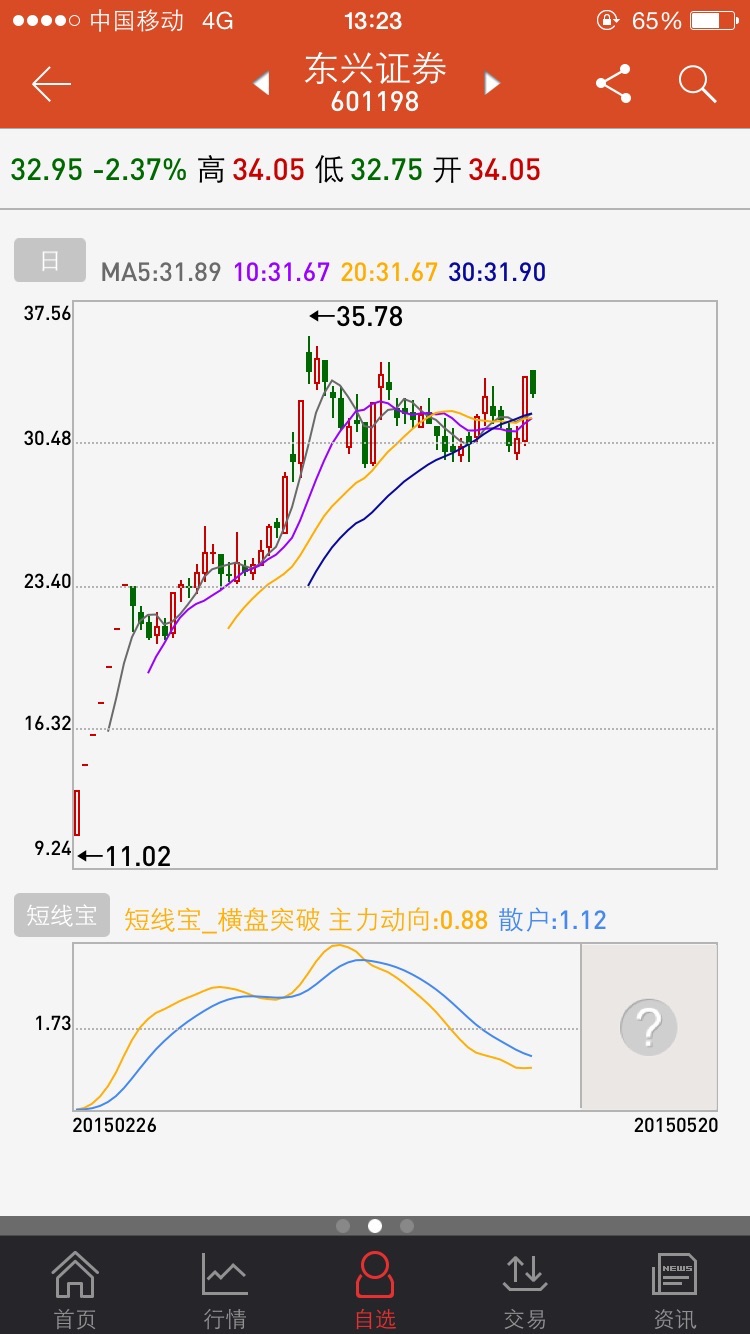This screenshot has height=1334, width=750.
Task: Tap 散户:1.12 indicator value
Action: click(552, 920)
